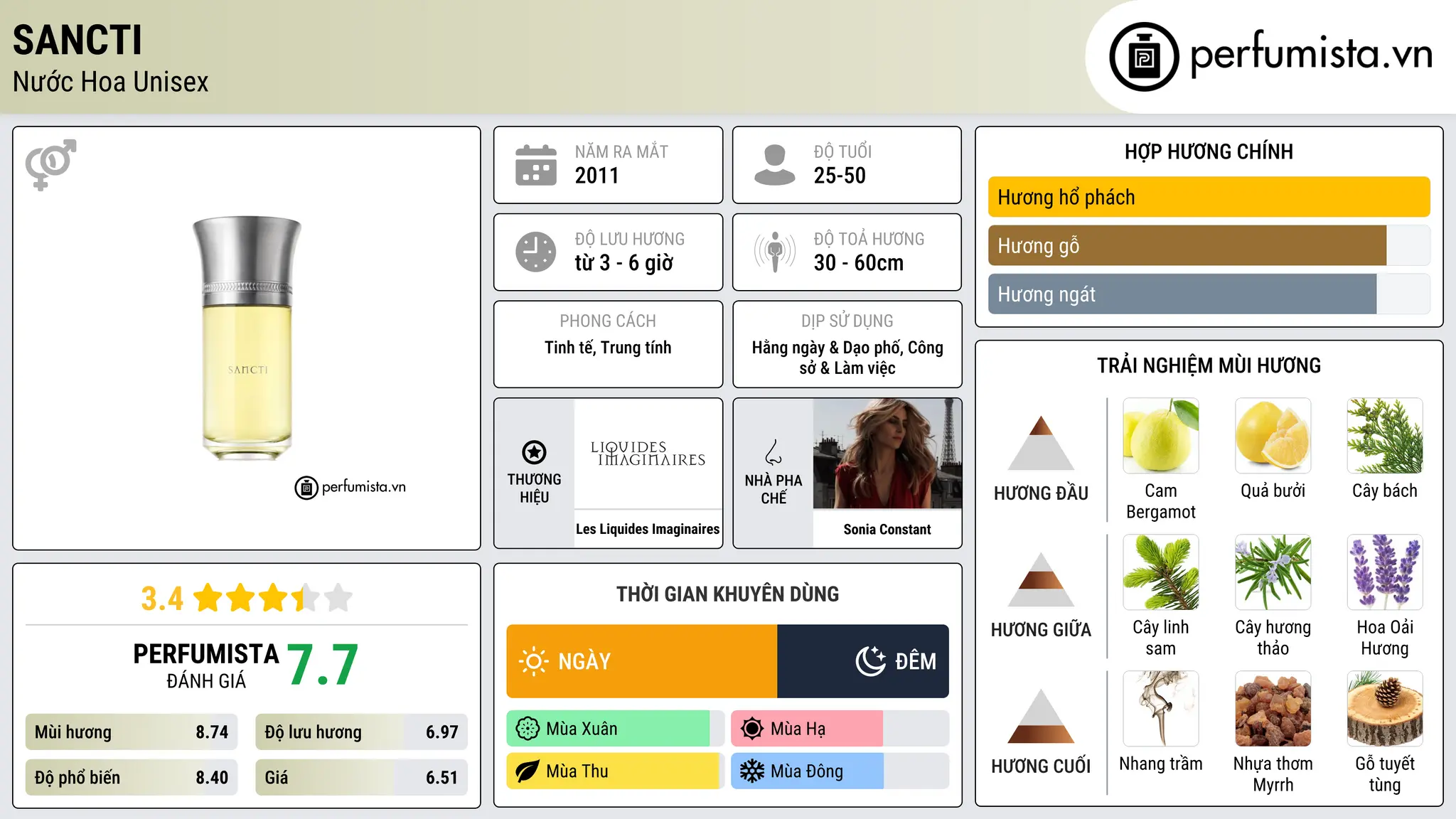Click the Nước Hoa Unisex subtitle
Viewport: 1456px width, 819px height.
[x=111, y=82]
